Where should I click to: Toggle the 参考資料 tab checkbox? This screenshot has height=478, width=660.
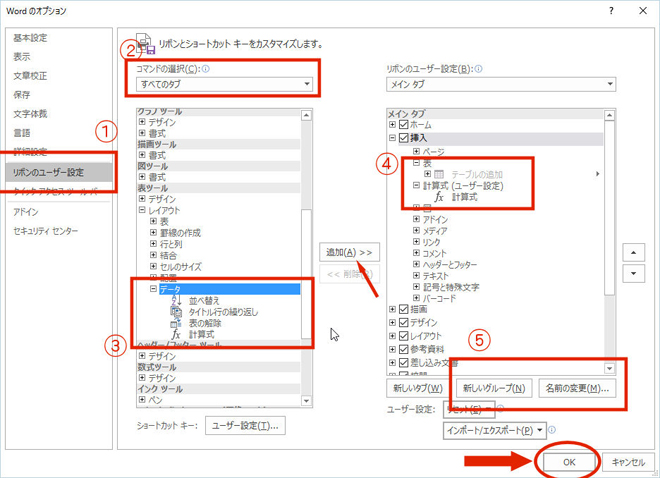(x=404, y=349)
